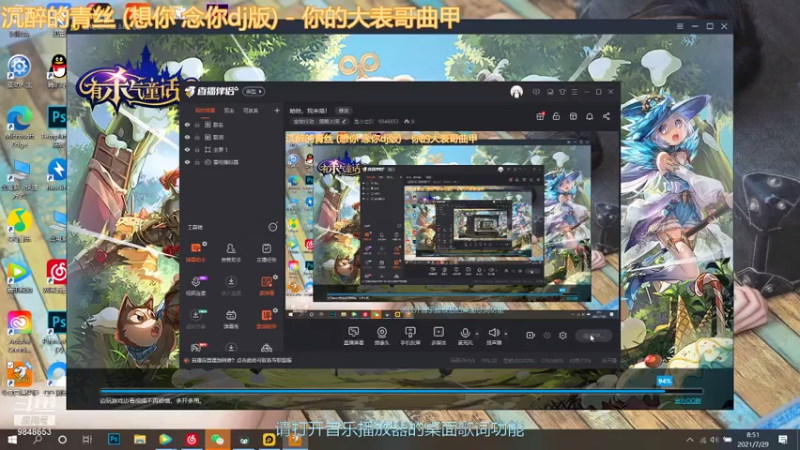Select the 全屏 1 source row
This screenshot has height=450, width=800.
[x=233, y=149]
